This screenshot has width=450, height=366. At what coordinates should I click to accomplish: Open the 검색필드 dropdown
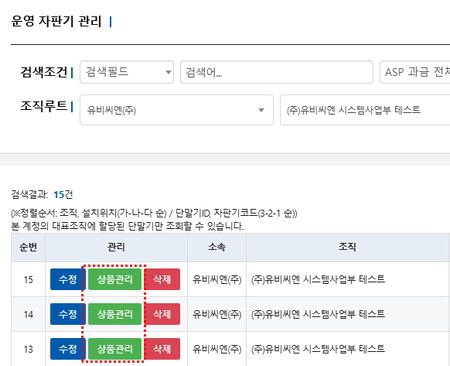[127, 72]
